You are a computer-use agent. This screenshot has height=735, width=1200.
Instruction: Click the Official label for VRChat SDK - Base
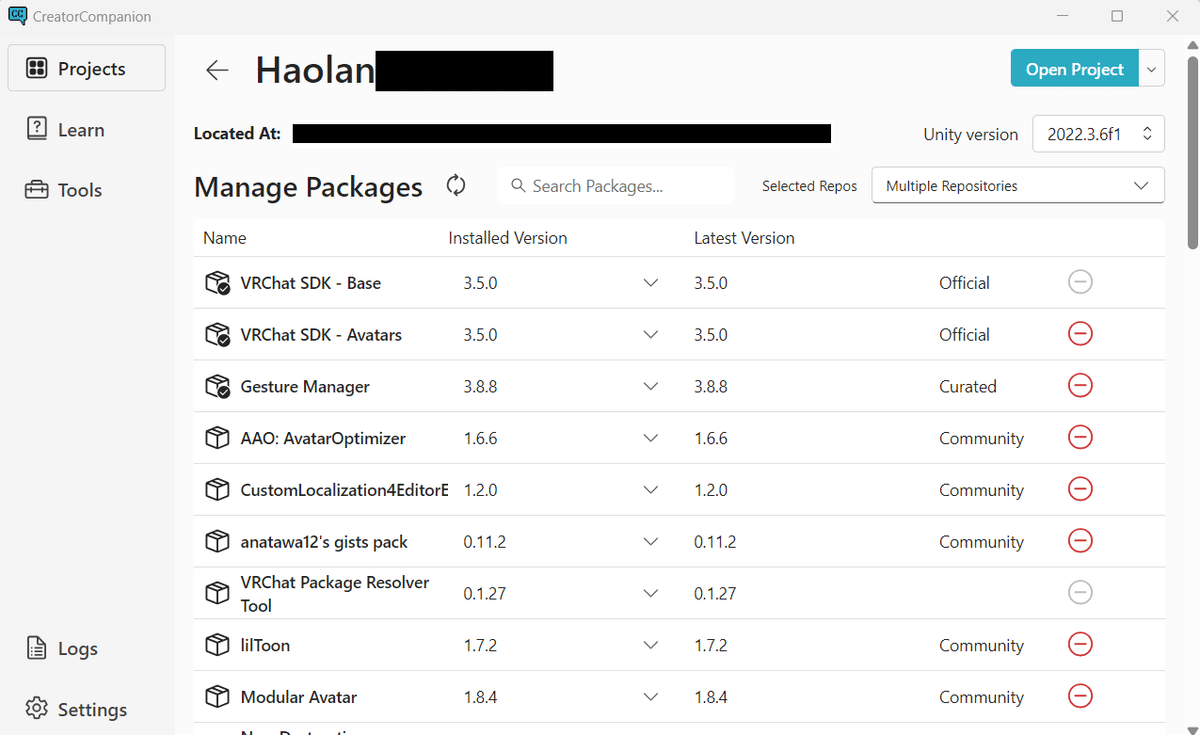(x=964, y=283)
